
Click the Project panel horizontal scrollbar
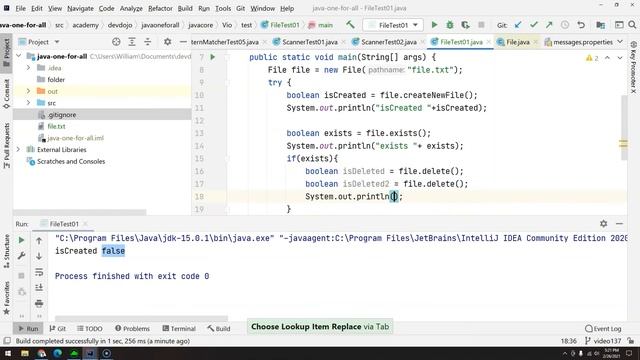[x=80, y=212]
